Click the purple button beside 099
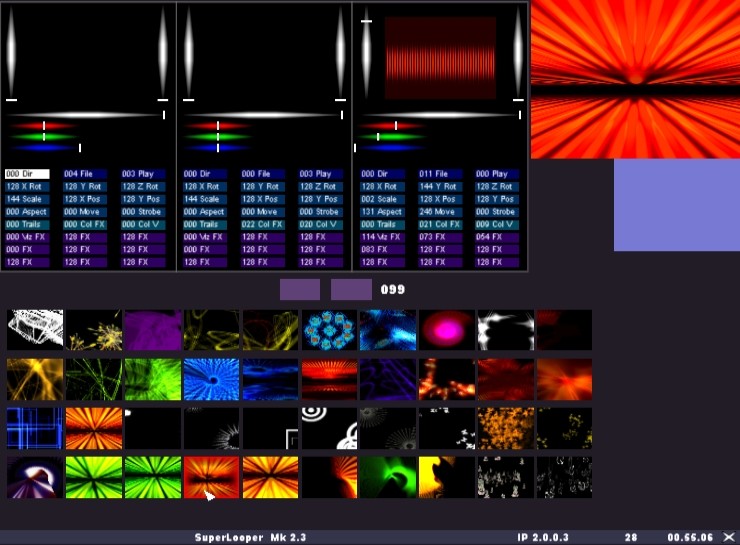Image resolution: width=740 pixels, height=545 pixels. 351,290
